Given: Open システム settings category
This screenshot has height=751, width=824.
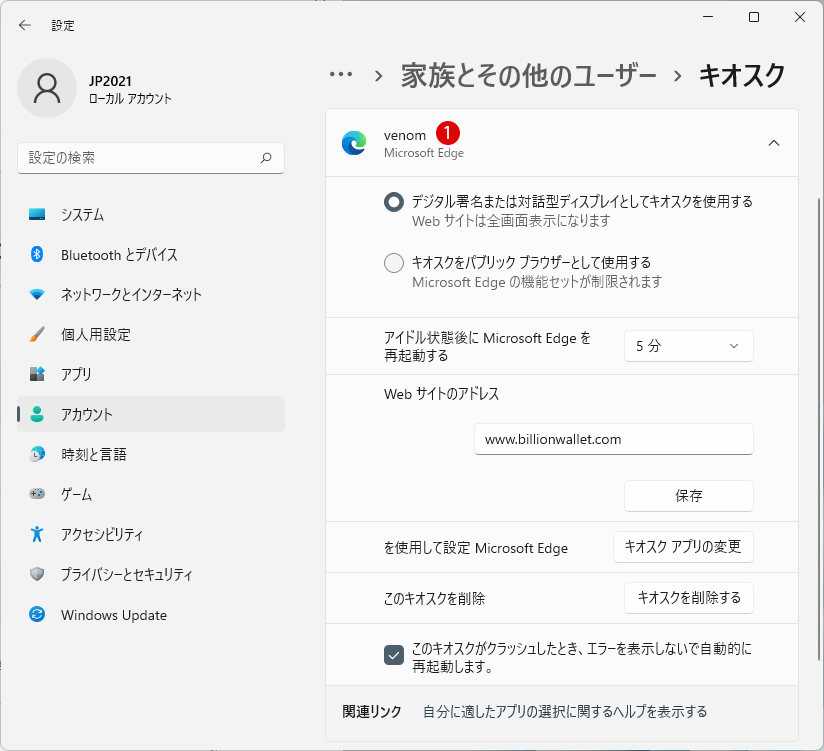Looking at the screenshot, I should click(151, 214).
